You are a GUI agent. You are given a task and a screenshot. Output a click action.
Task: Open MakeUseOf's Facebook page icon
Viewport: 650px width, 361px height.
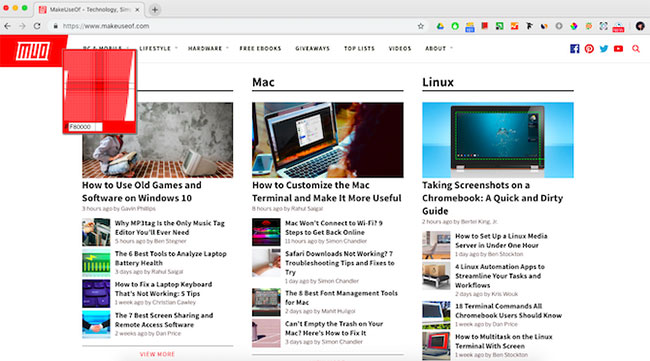(575, 48)
